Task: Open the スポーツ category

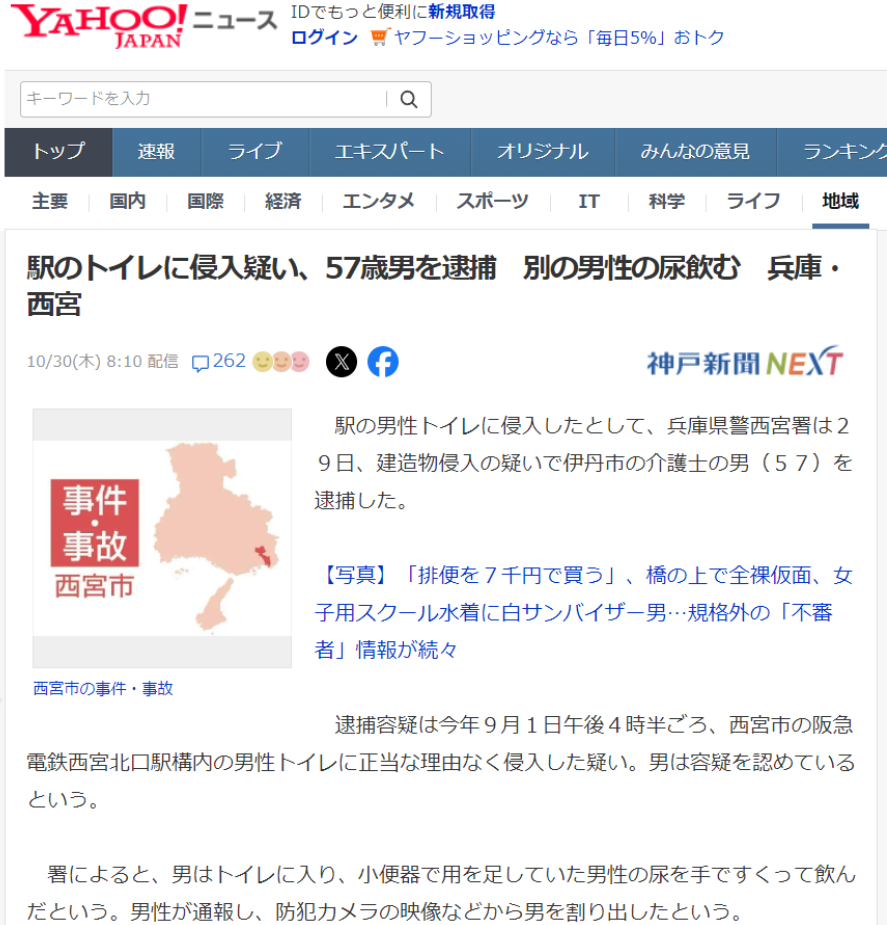Action: (492, 201)
